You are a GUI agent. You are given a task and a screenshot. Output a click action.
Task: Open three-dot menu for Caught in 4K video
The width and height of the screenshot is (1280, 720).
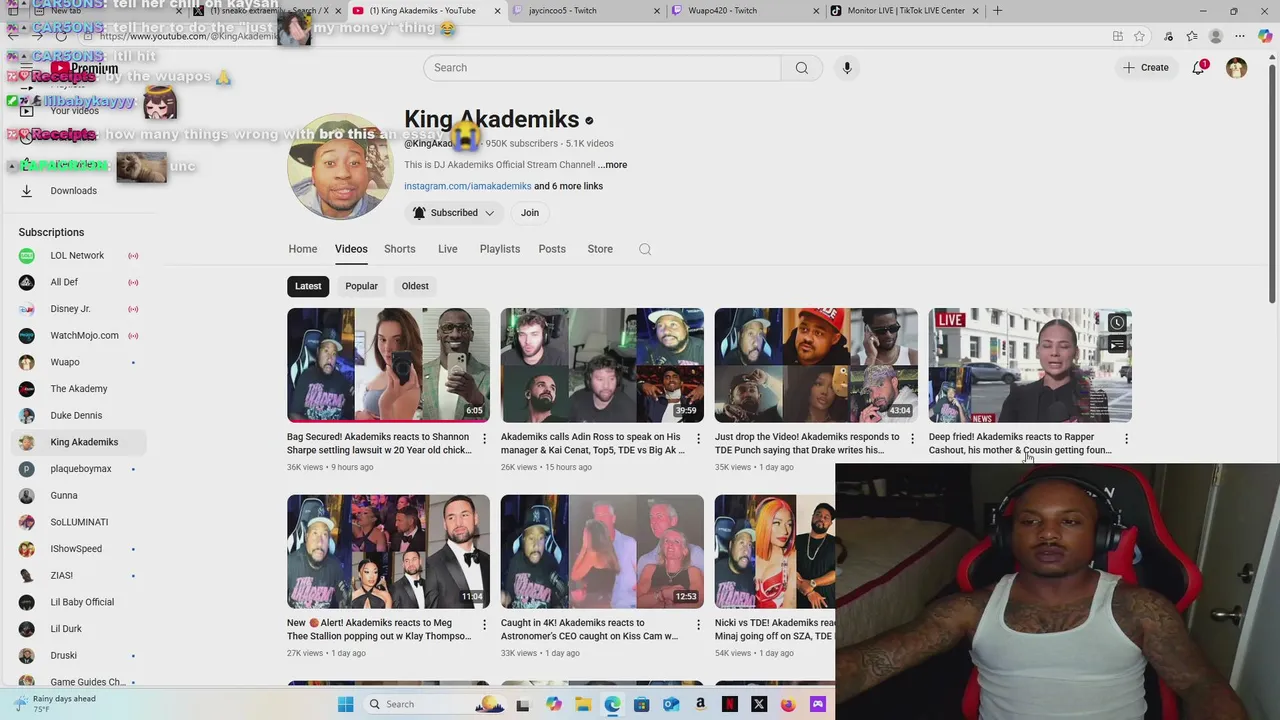698,624
